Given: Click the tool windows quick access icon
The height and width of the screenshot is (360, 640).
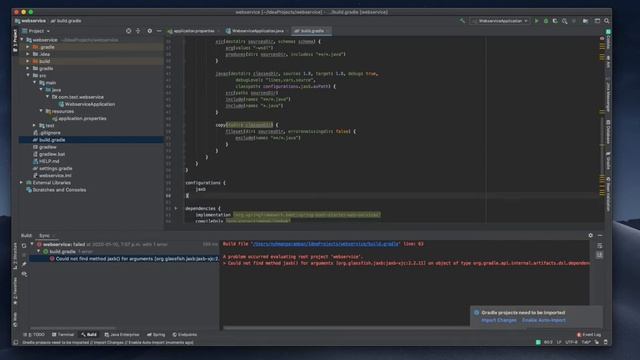Looking at the screenshot, I should (16, 342).
